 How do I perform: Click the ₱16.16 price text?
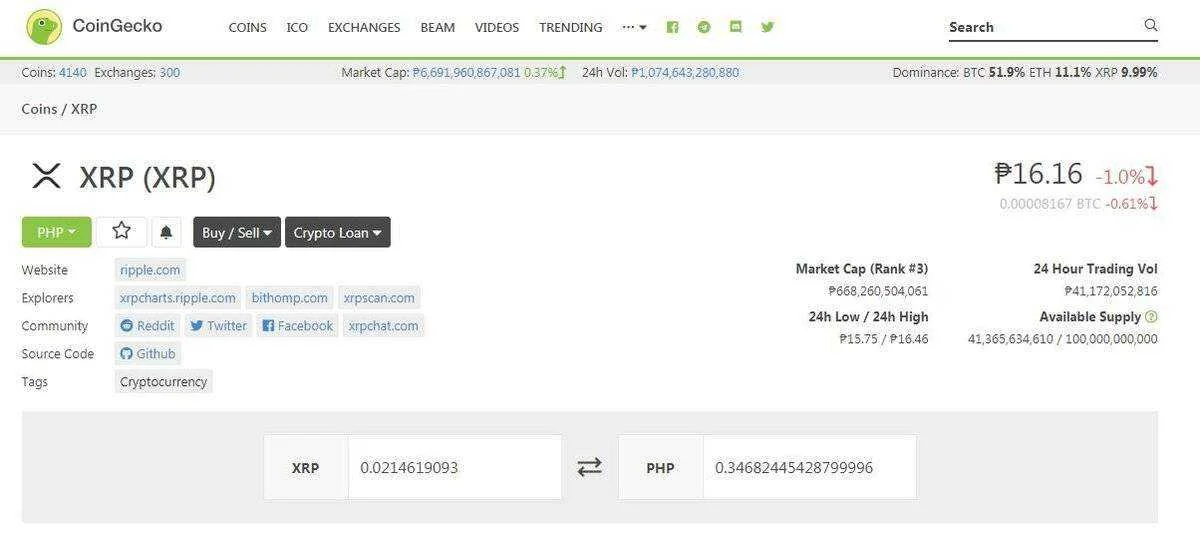(x=1038, y=174)
